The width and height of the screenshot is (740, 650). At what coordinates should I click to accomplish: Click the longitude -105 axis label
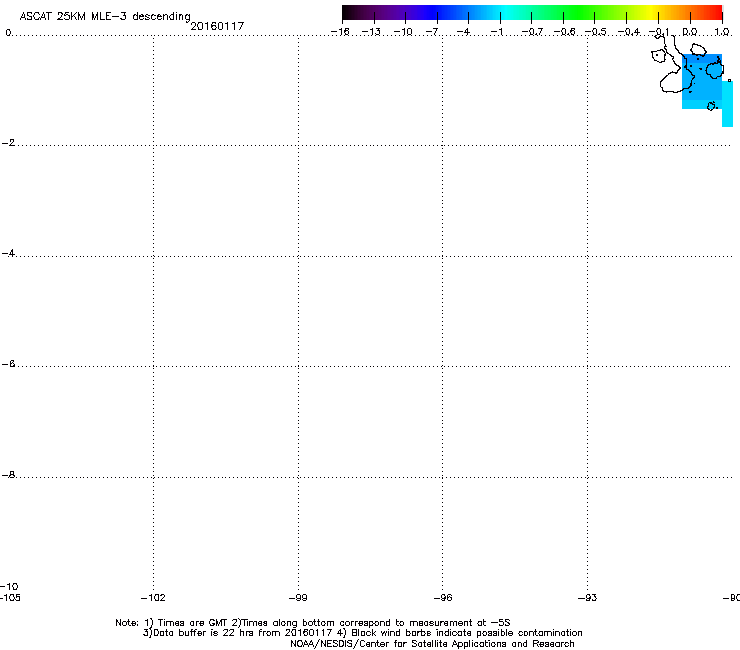pos(10,598)
